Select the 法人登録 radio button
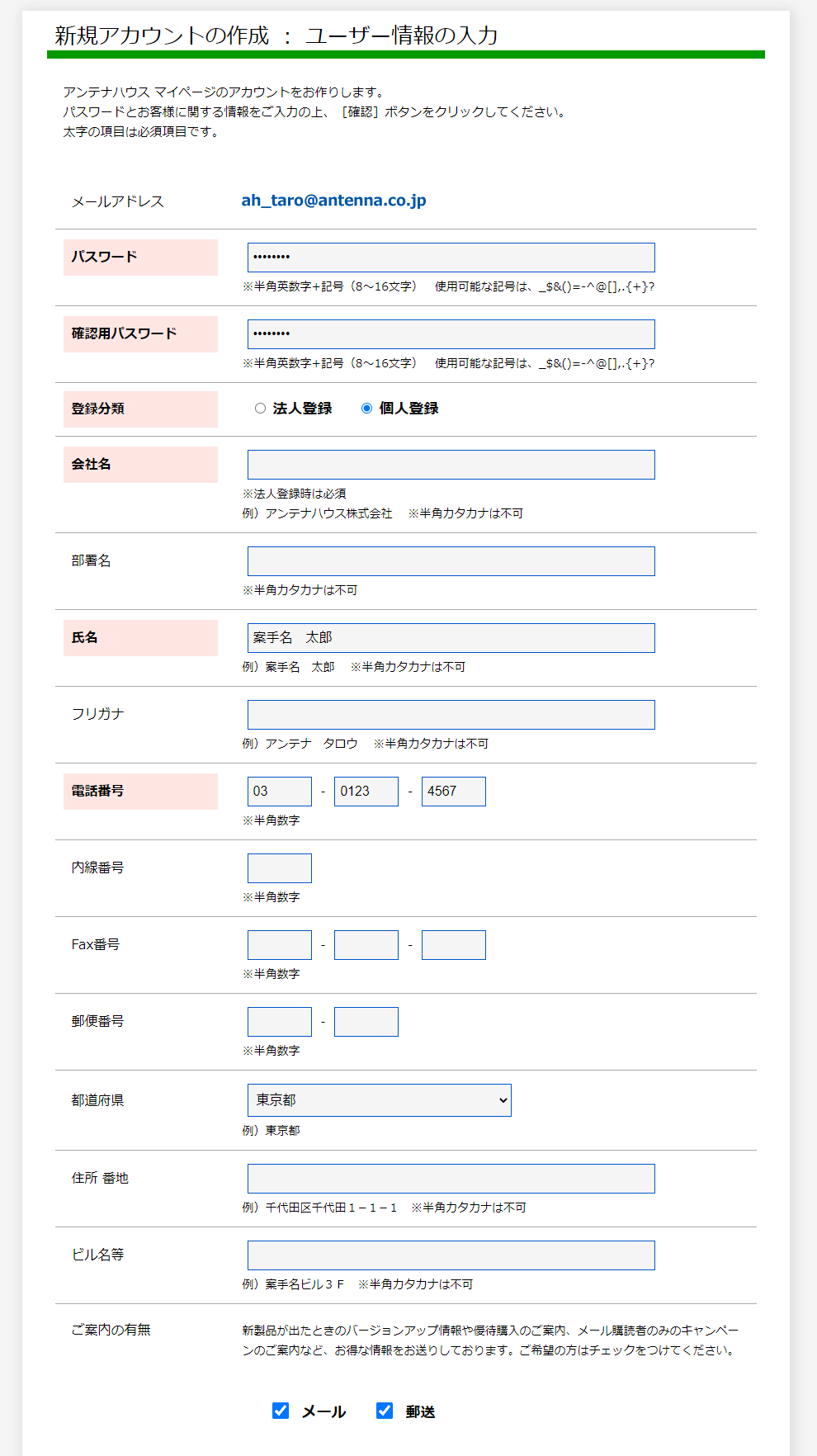The image size is (817, 1456). pos(260,409)
